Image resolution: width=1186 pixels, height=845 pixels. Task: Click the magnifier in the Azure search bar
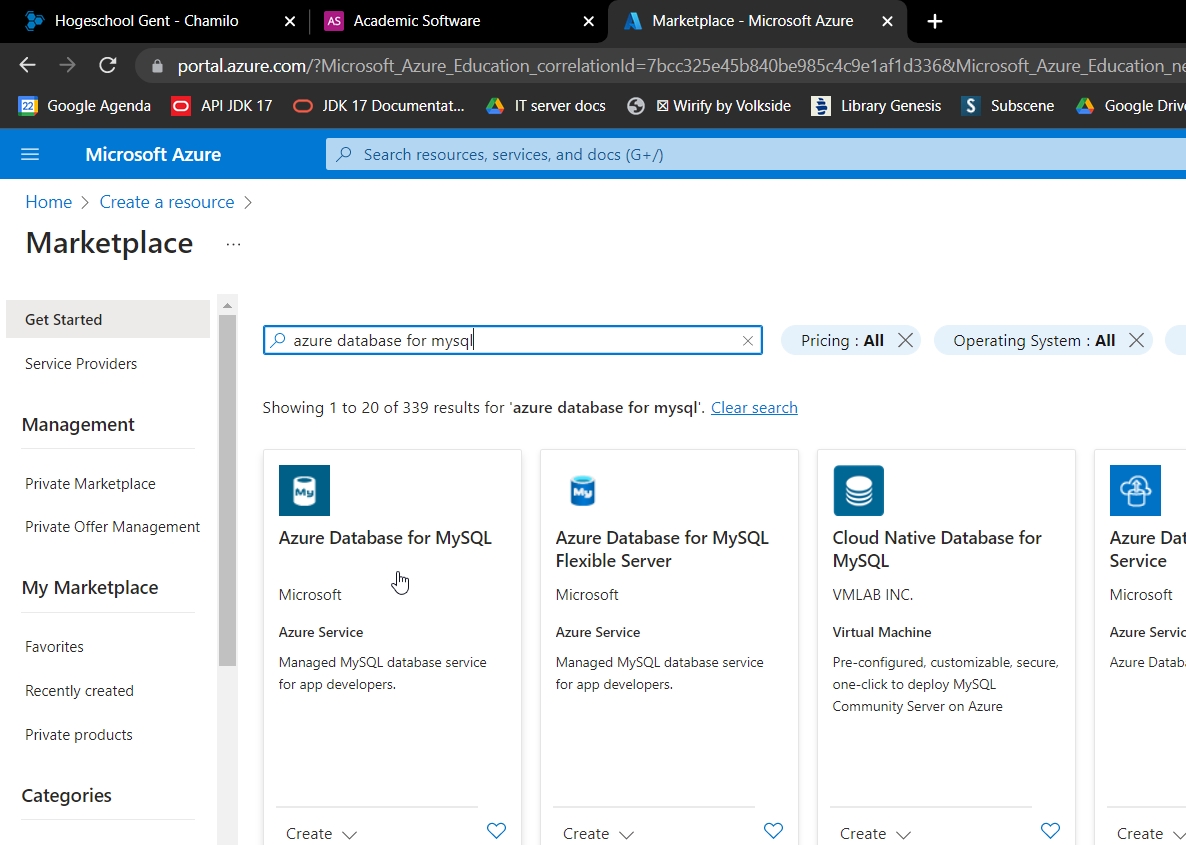344,154
